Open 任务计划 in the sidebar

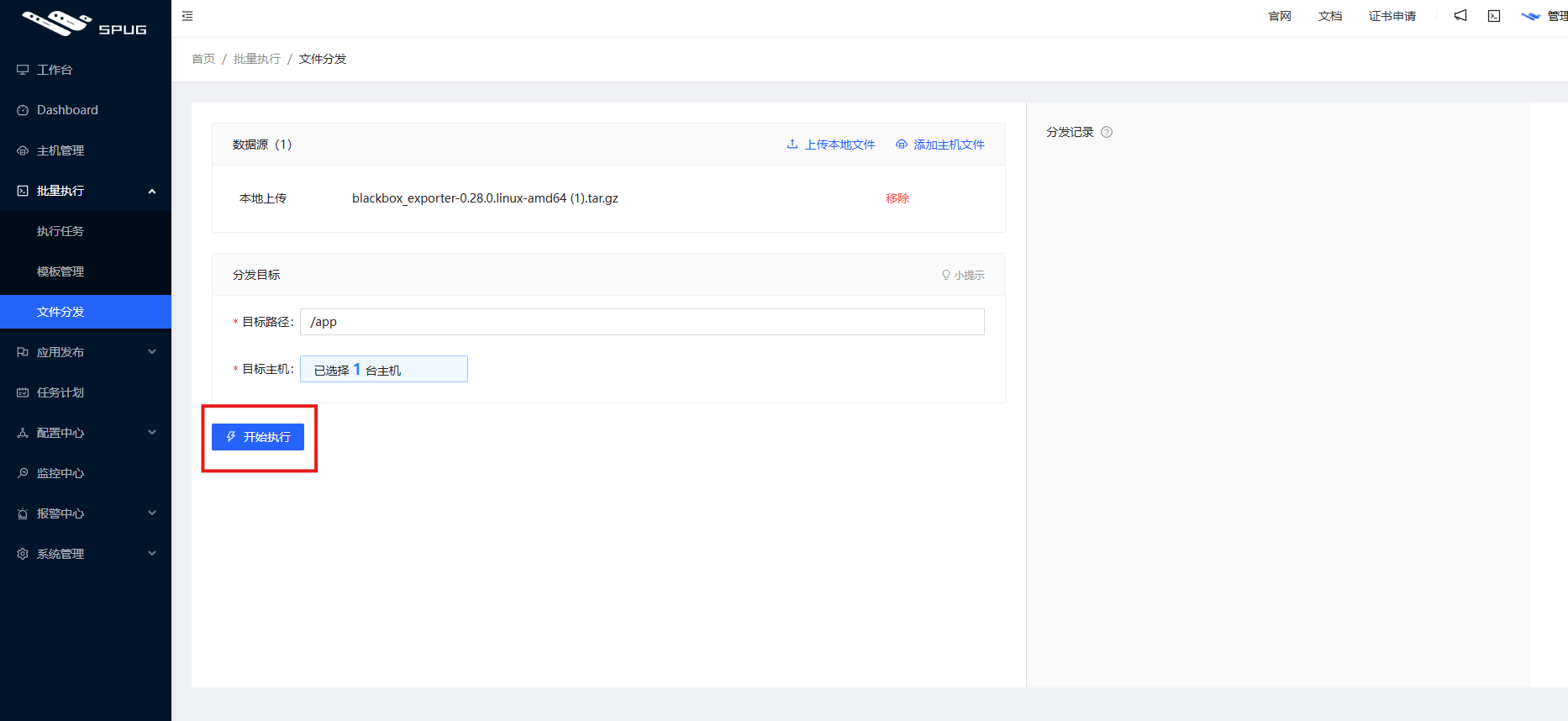click(86, 392)
